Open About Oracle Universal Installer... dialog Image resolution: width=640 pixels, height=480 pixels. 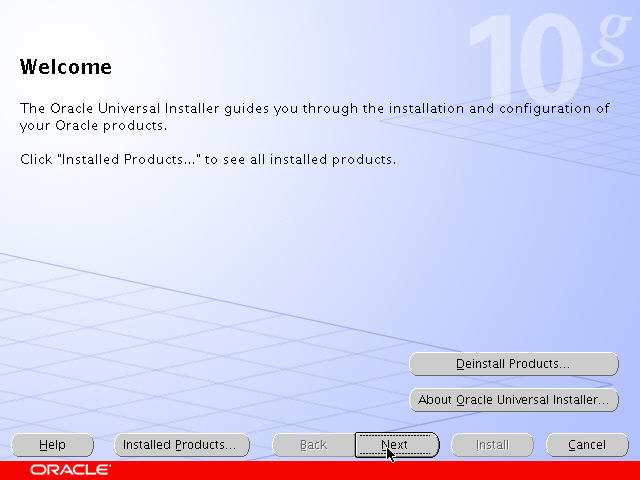click(x=514, y=400)
